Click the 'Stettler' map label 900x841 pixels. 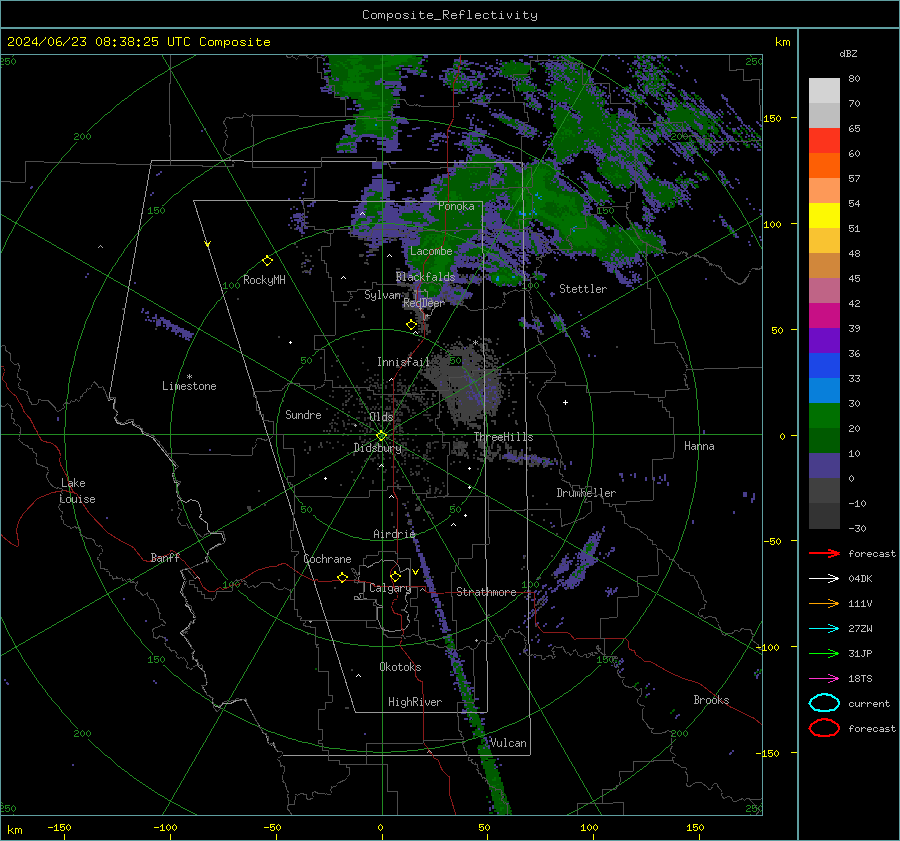click(x=583, y=289)
